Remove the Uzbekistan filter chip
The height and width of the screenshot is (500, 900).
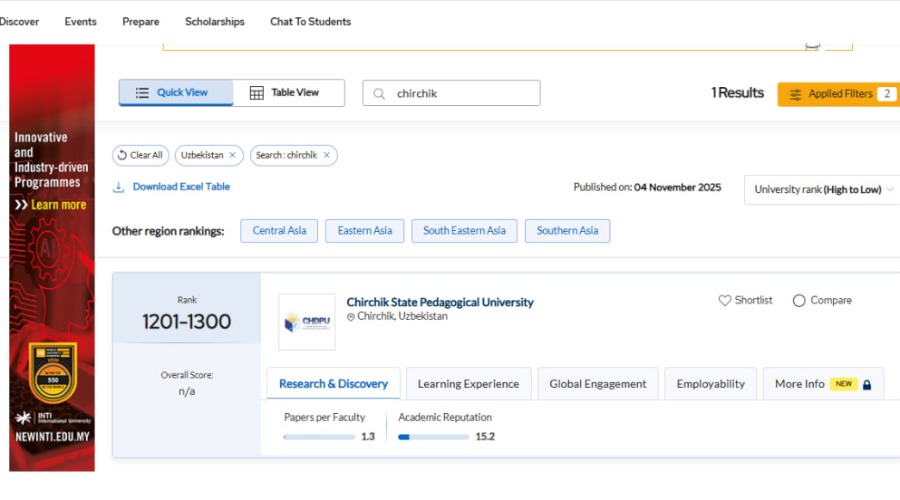coord(232,155)
